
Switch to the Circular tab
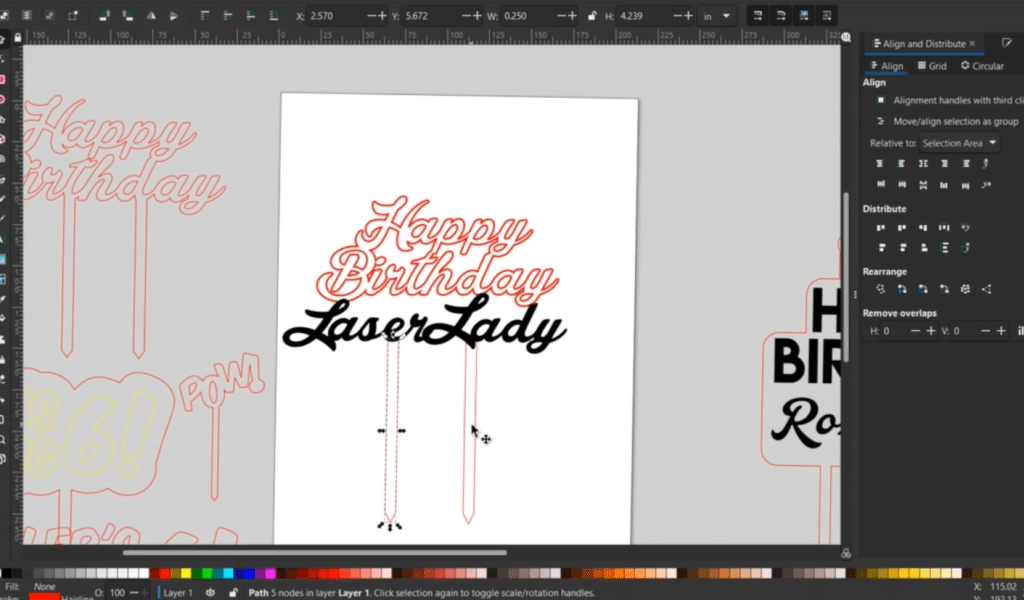pyautogui.click(x=982, y=66)
